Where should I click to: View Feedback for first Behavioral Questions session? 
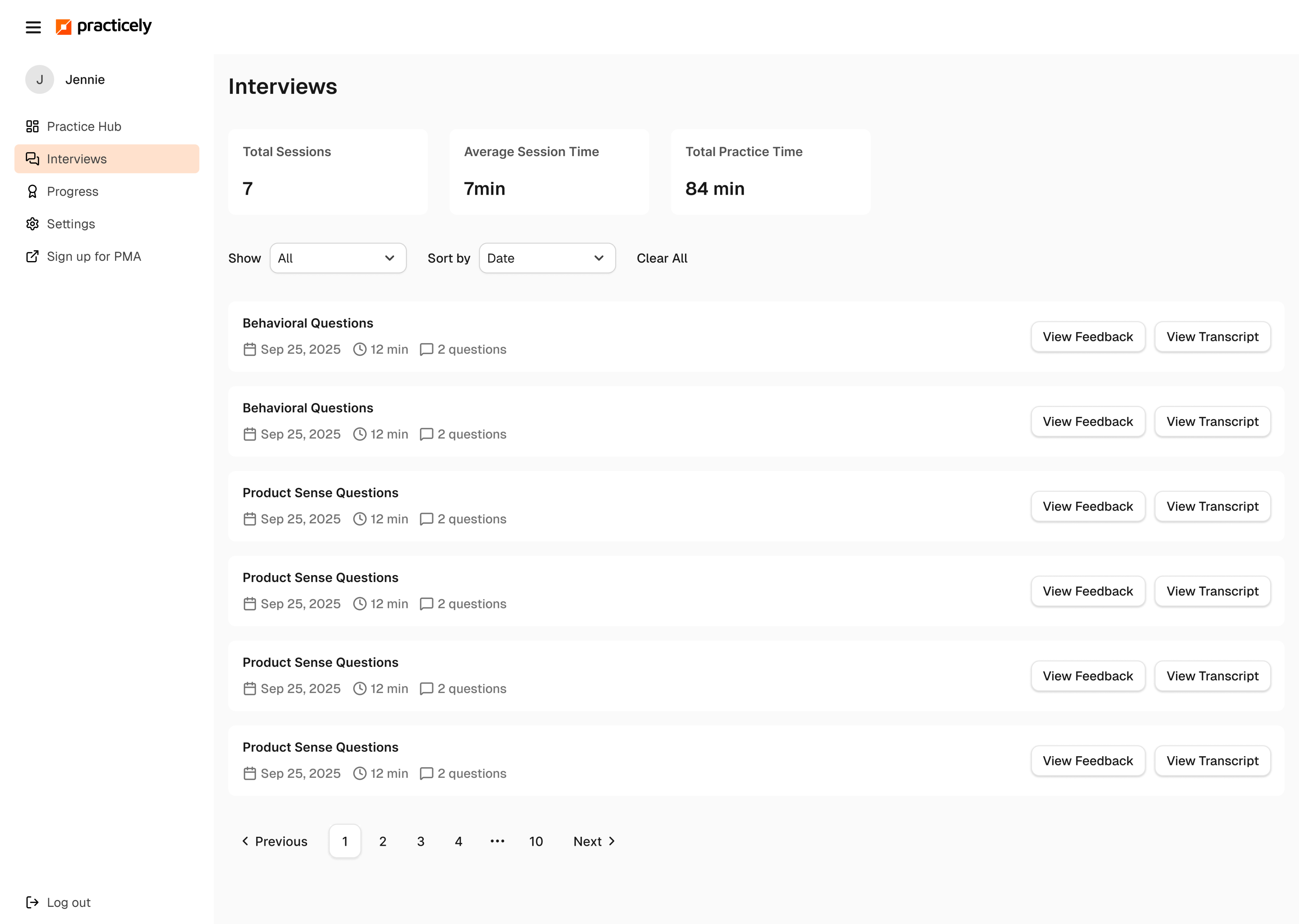point(1087,337)
